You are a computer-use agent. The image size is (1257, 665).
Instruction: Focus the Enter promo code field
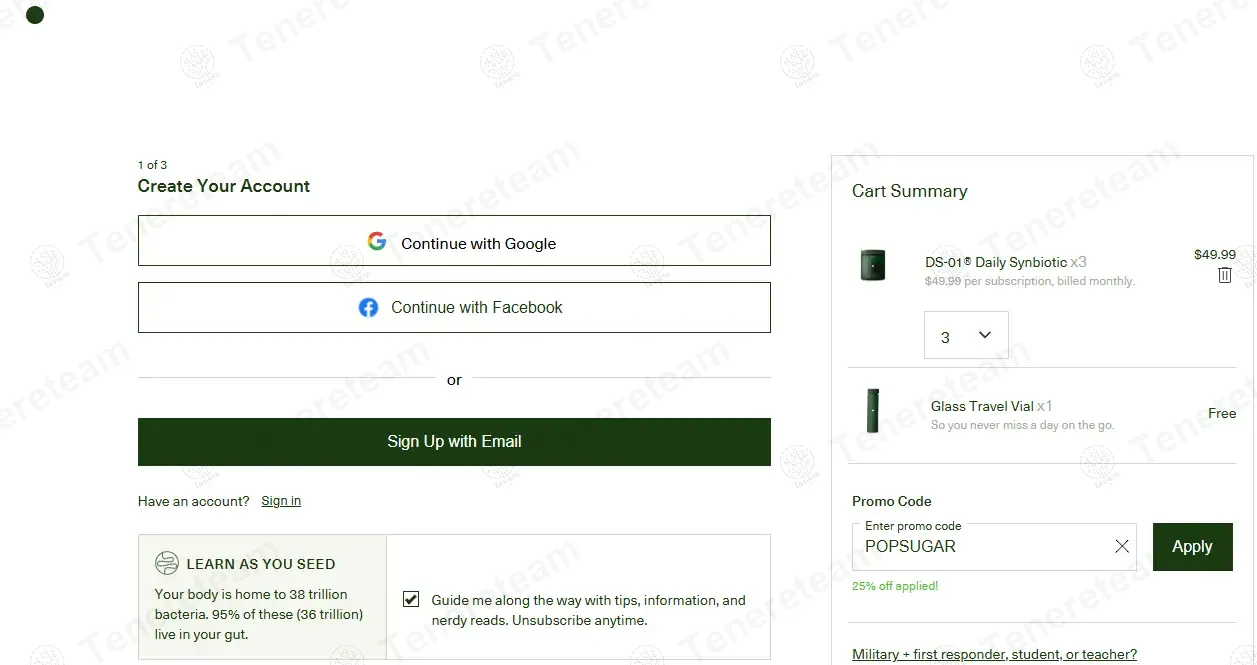(x=980, y=547)
